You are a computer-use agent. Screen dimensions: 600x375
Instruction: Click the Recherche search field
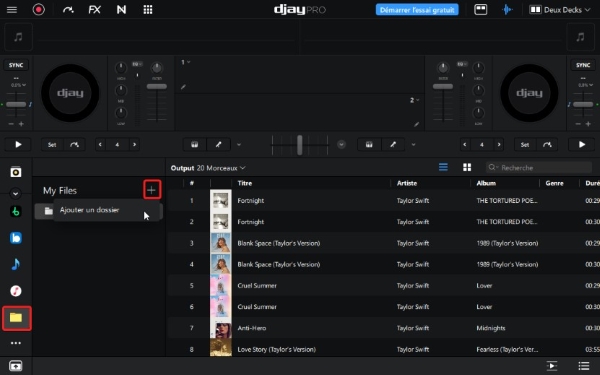click(539, 168)
